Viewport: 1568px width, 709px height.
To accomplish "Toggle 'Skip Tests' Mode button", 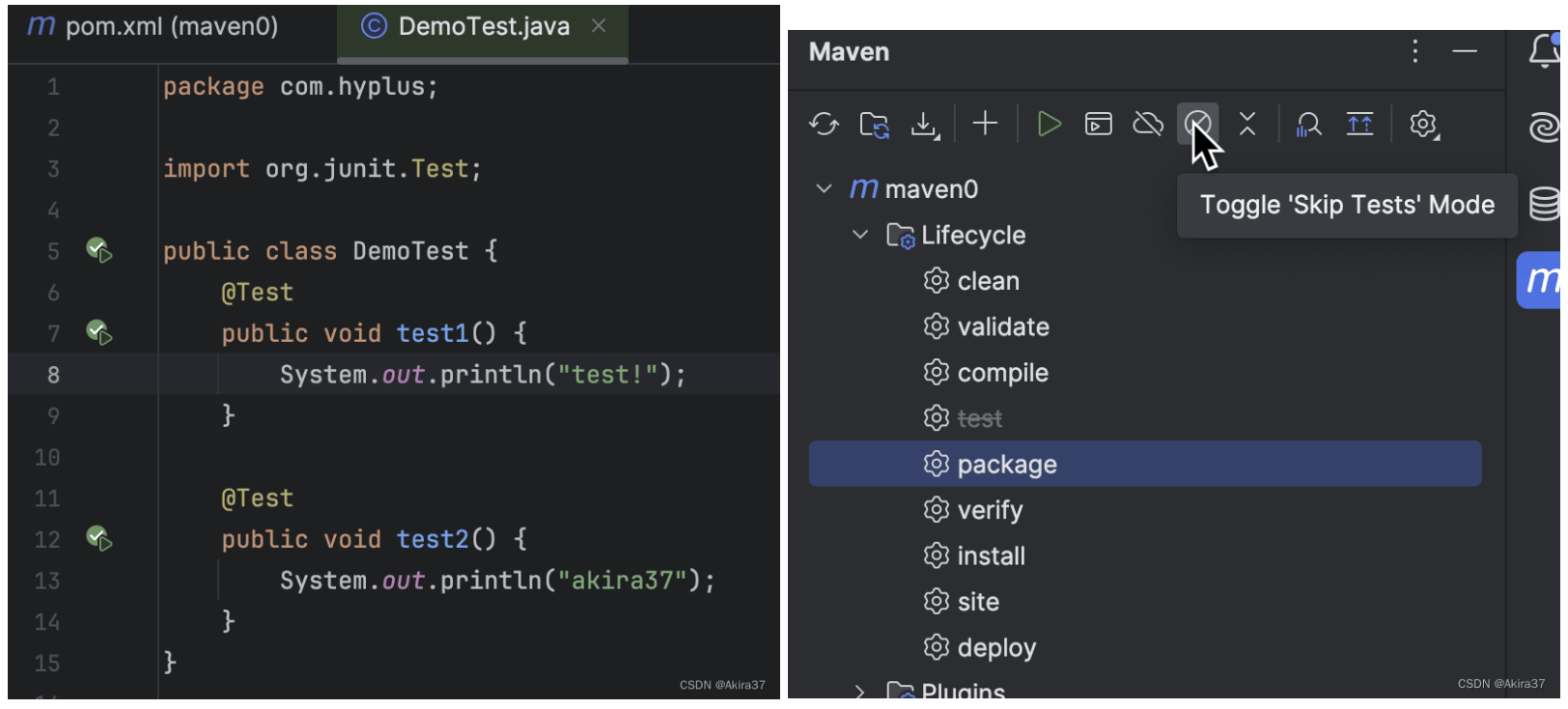I will pyautogui.click(x=1197, y=124).
